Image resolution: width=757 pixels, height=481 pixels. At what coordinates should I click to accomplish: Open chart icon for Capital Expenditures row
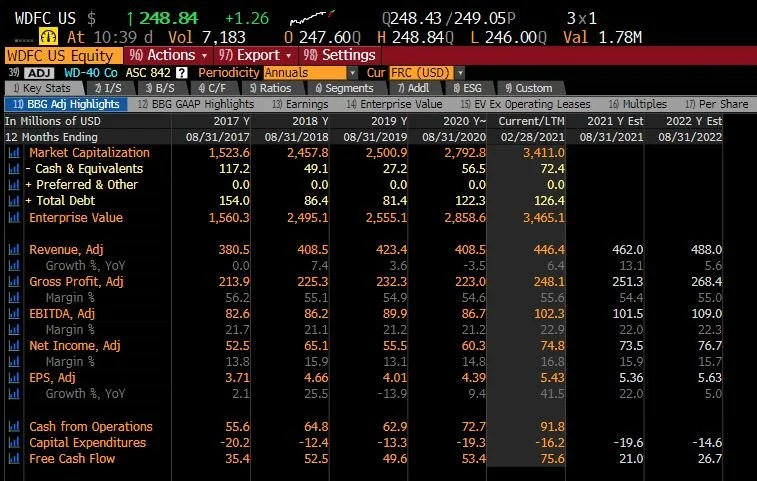[14, 442]
